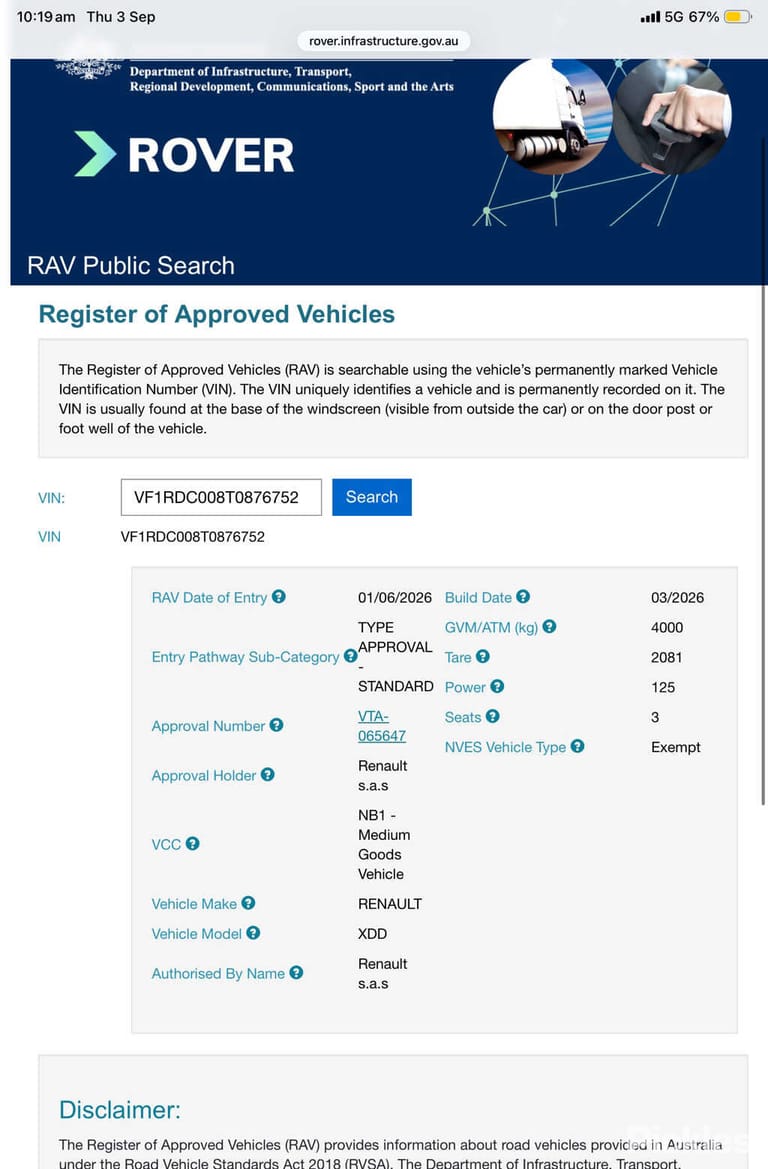Click the Vehicle Model field label
The height and width of the screenshot is (1169, 768).
196,933
